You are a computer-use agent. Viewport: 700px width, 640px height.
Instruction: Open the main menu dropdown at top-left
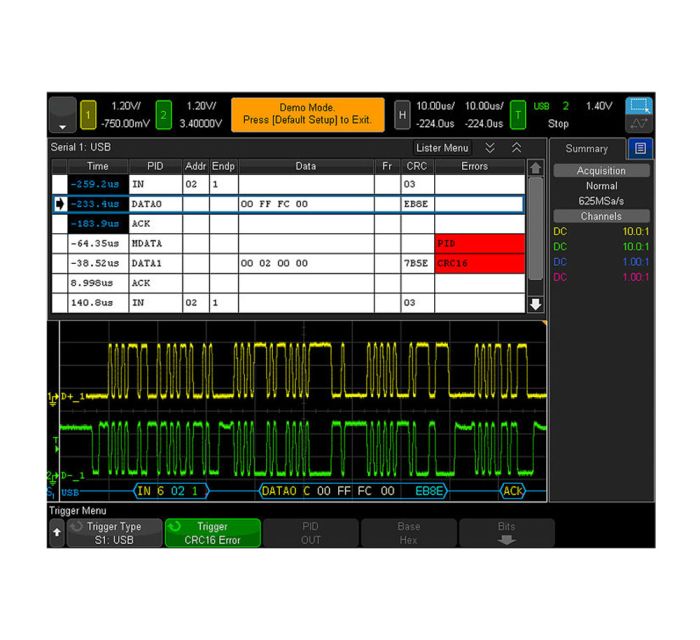62,115
